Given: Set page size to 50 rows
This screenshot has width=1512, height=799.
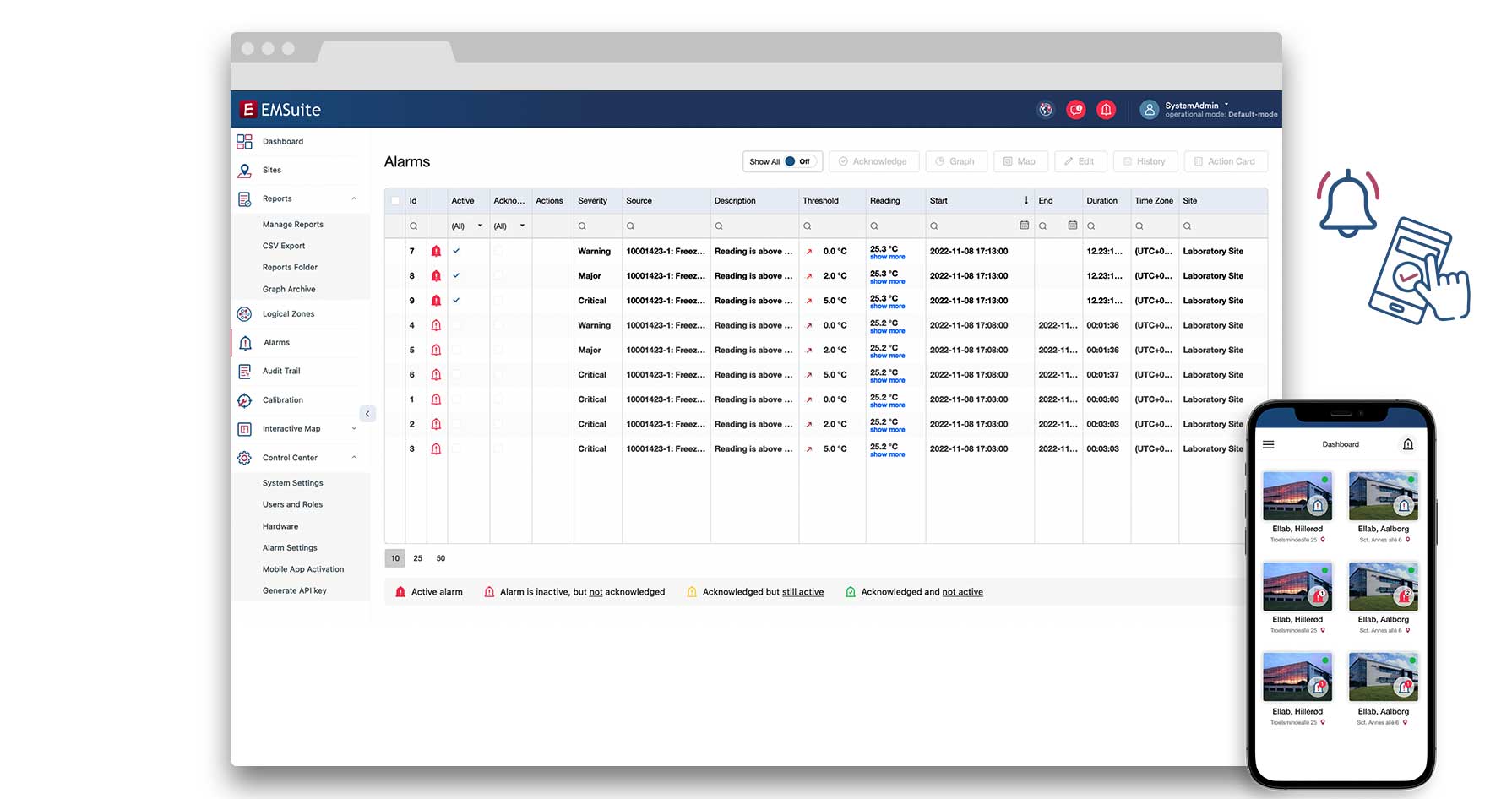Looking at the screenshot, I should coord(441,558).
